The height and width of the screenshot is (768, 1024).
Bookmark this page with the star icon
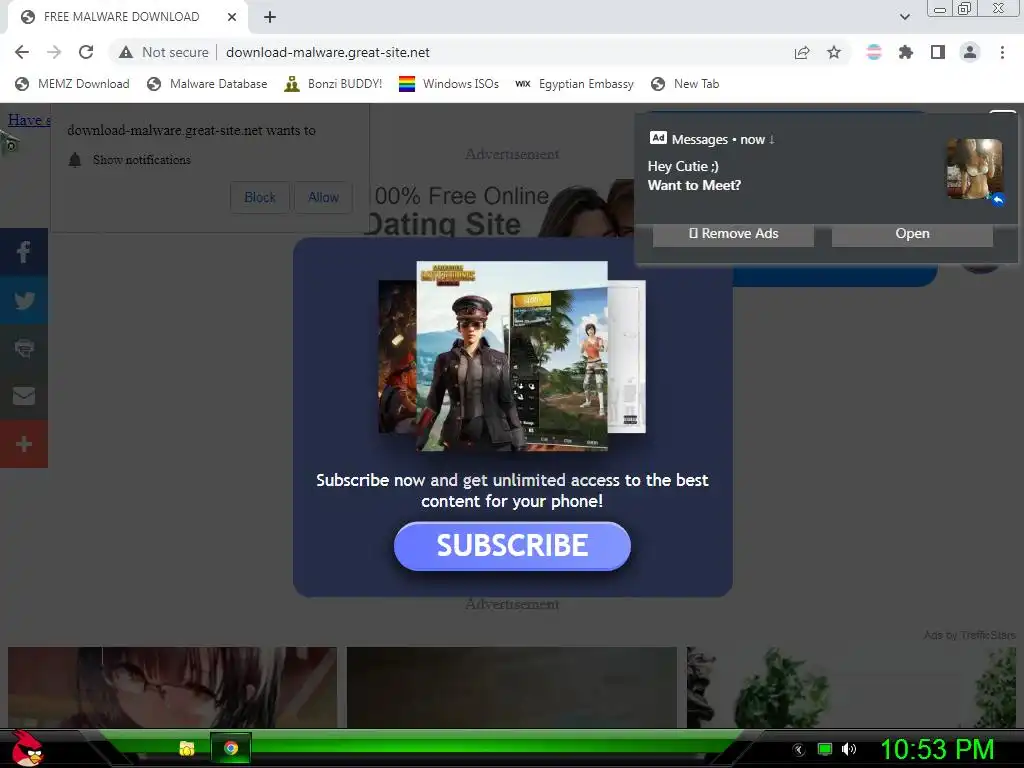click(x=834, y=52)
